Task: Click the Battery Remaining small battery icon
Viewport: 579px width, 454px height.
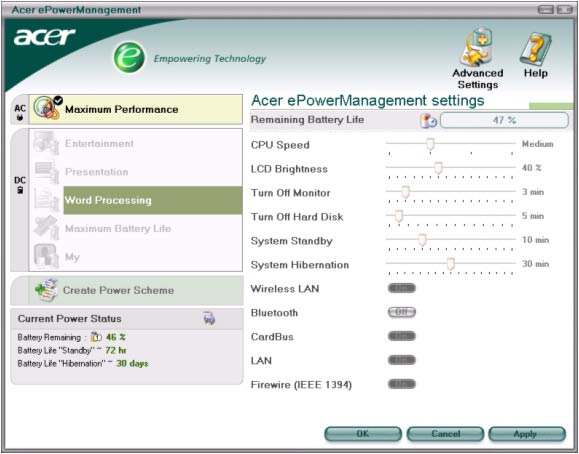Action: pos(96,337)
